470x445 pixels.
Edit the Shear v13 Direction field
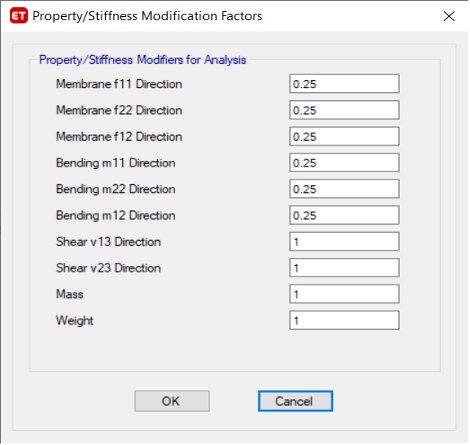point(344,242)
